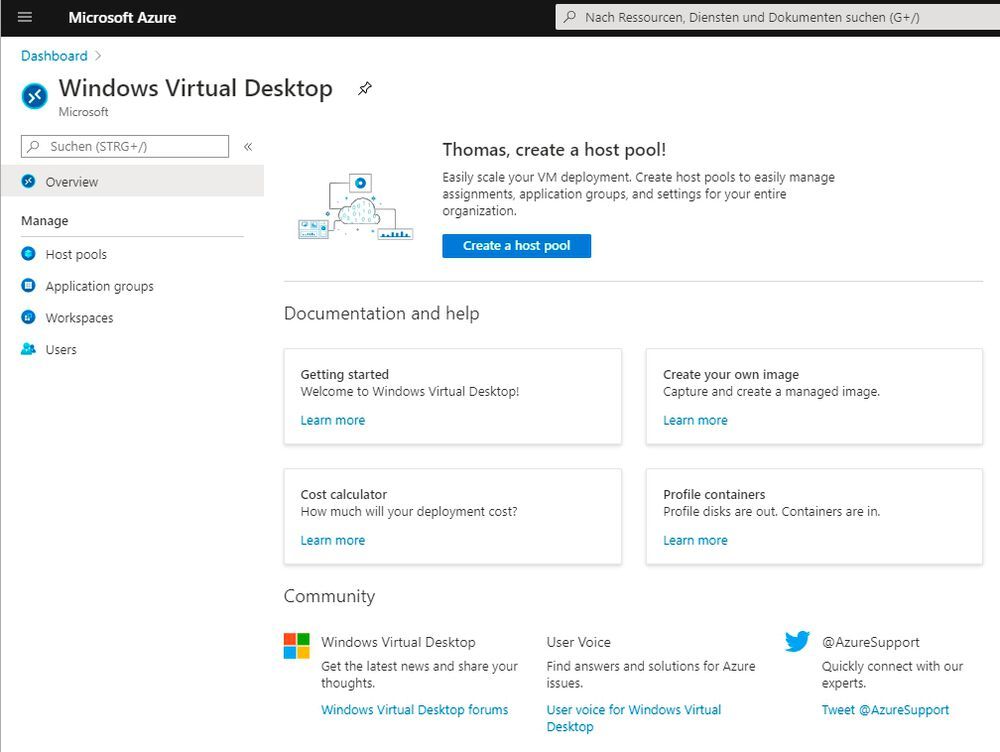The image size is (1000, 752).
Task: Pin Windows Virtual Desktop to dashboard
Action: pyautogui.click(x=365, y=89)
